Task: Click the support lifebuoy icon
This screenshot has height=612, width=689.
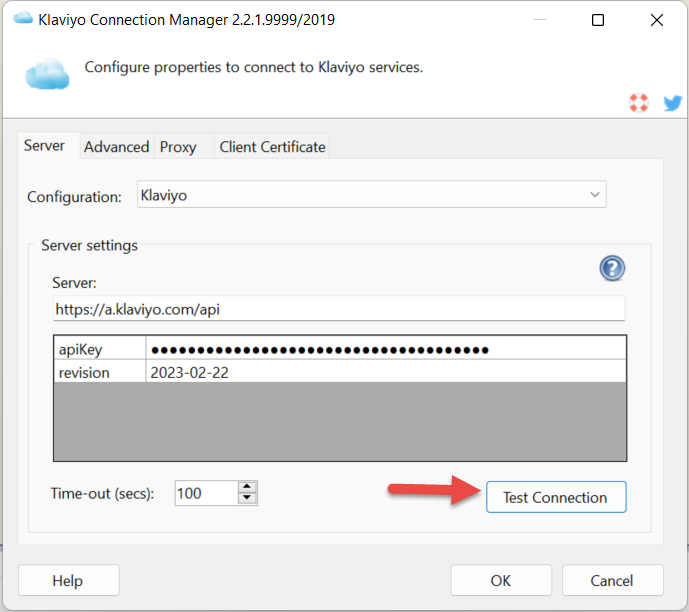Action: [638, 103]
